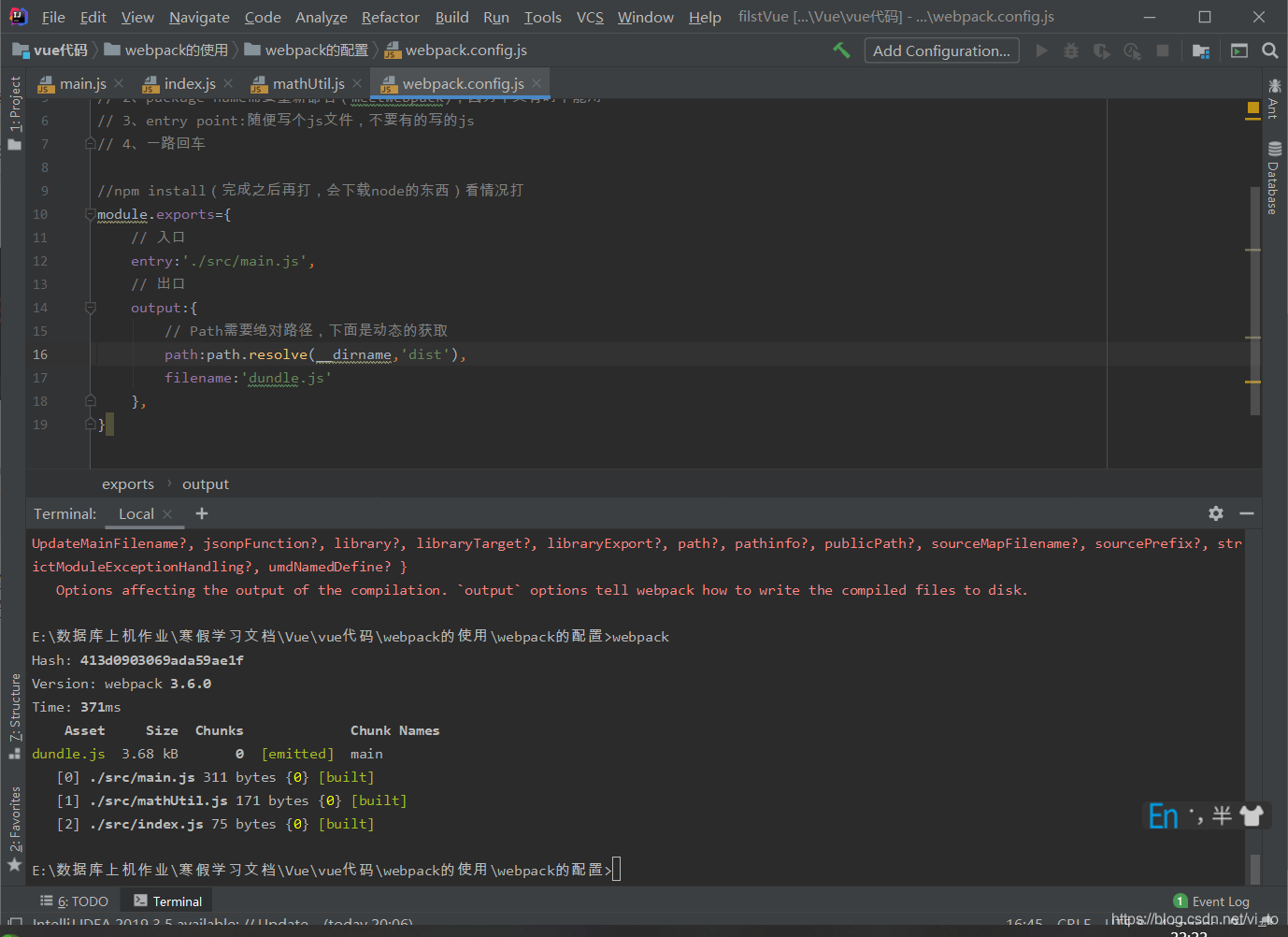Open the Build menu
This screenshot has width=1288, height=937.
pos(451,17)
